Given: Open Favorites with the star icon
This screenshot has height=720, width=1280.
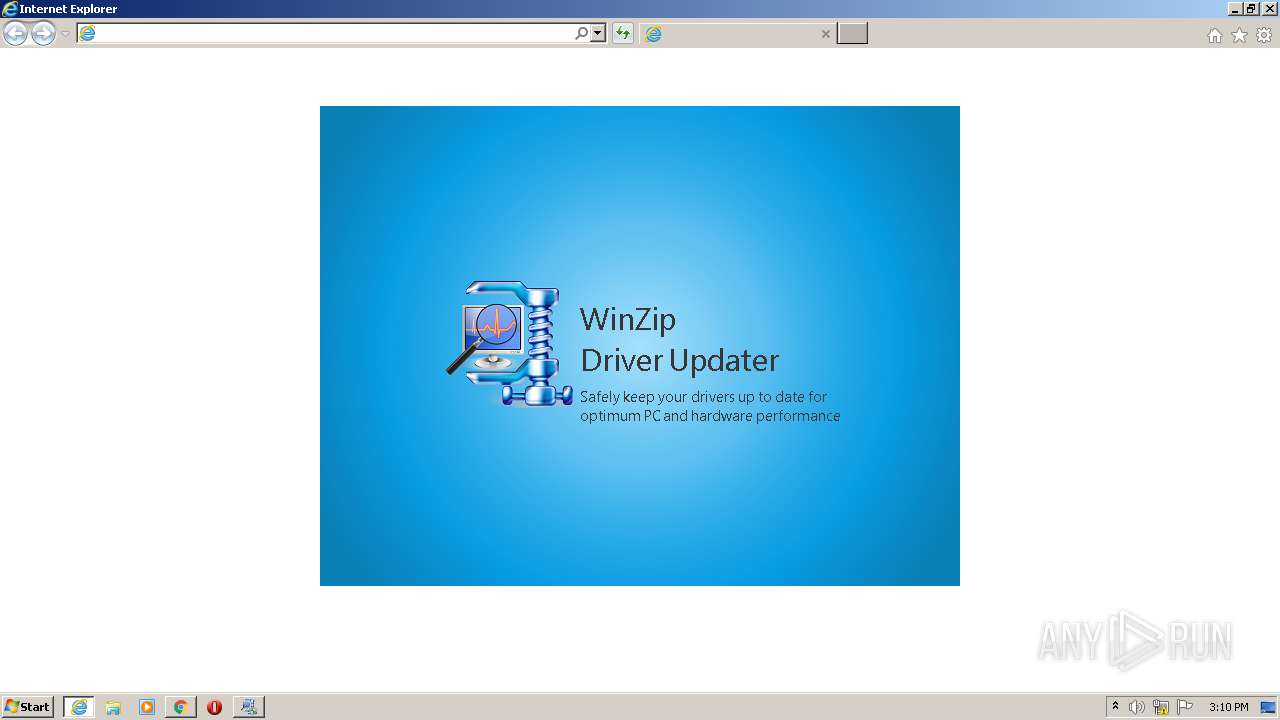Looking at the screenshot, I should pyautogui.click(x=1239, y=35).
